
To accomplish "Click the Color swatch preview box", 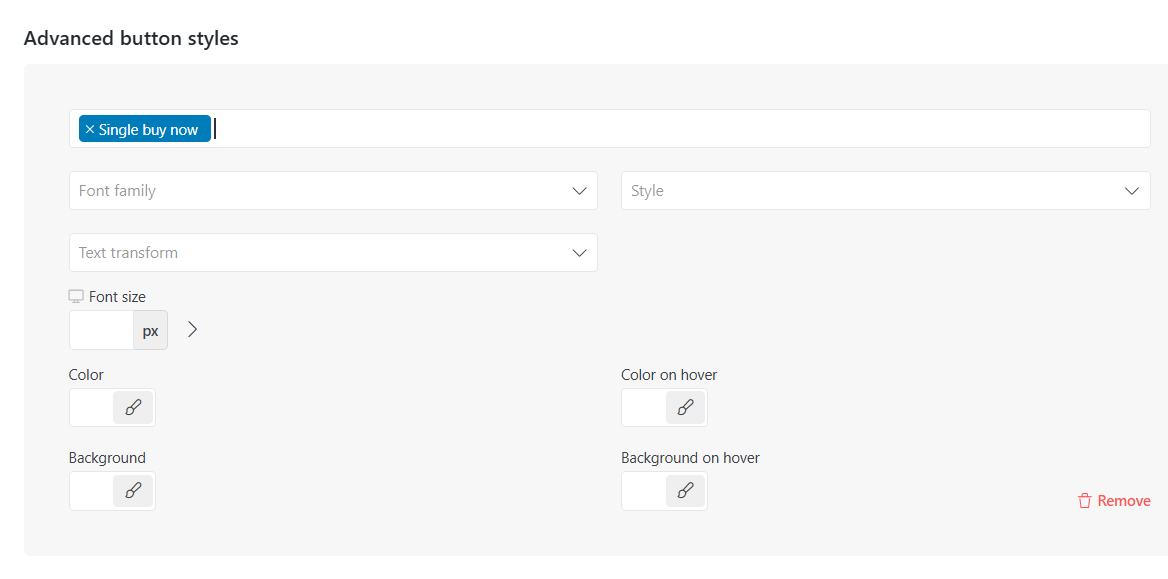I will click(x=92, y=408).
